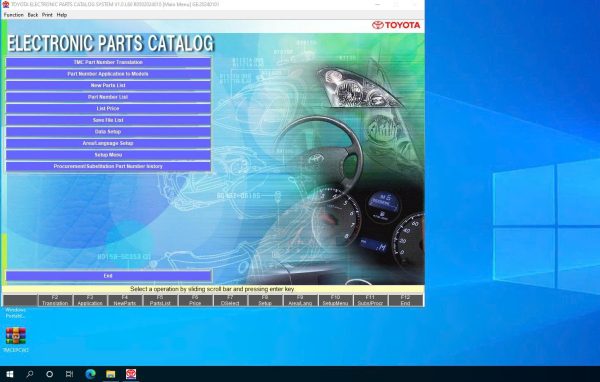Click the F3 Application function key
The image size is (600, 382).
90,300
